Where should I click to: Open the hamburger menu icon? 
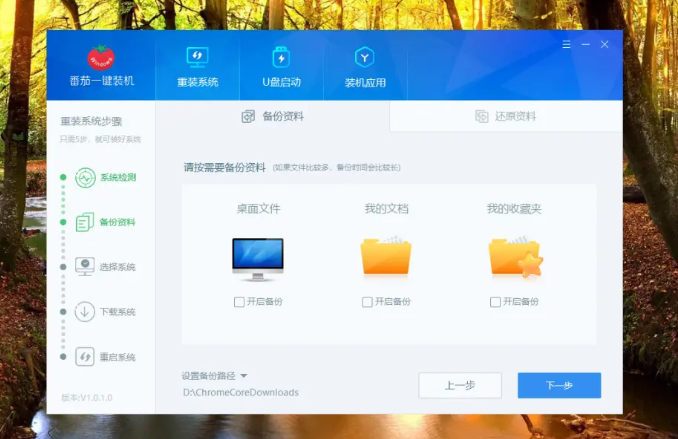point(566,44)
